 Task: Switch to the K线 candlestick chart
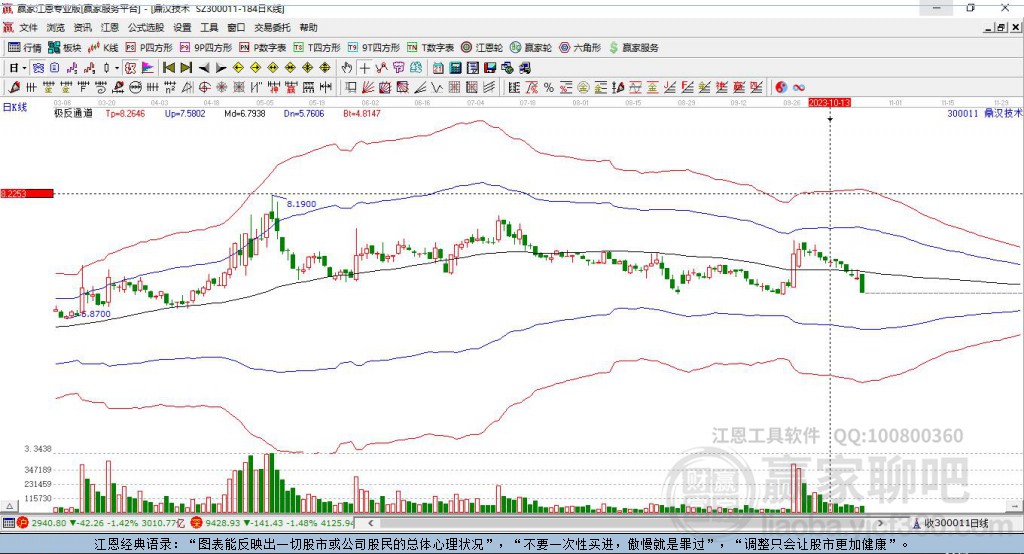pyautogui.click(x=103, y=48)
